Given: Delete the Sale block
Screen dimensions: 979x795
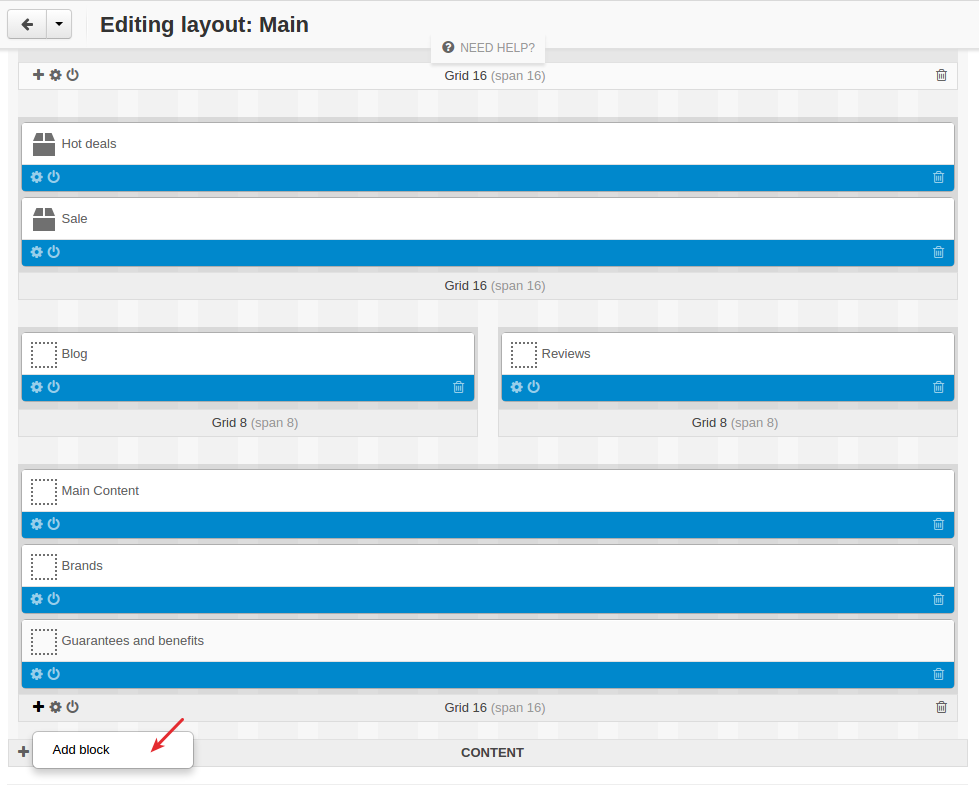Looking at the screenshot, I should click(938, 252).
